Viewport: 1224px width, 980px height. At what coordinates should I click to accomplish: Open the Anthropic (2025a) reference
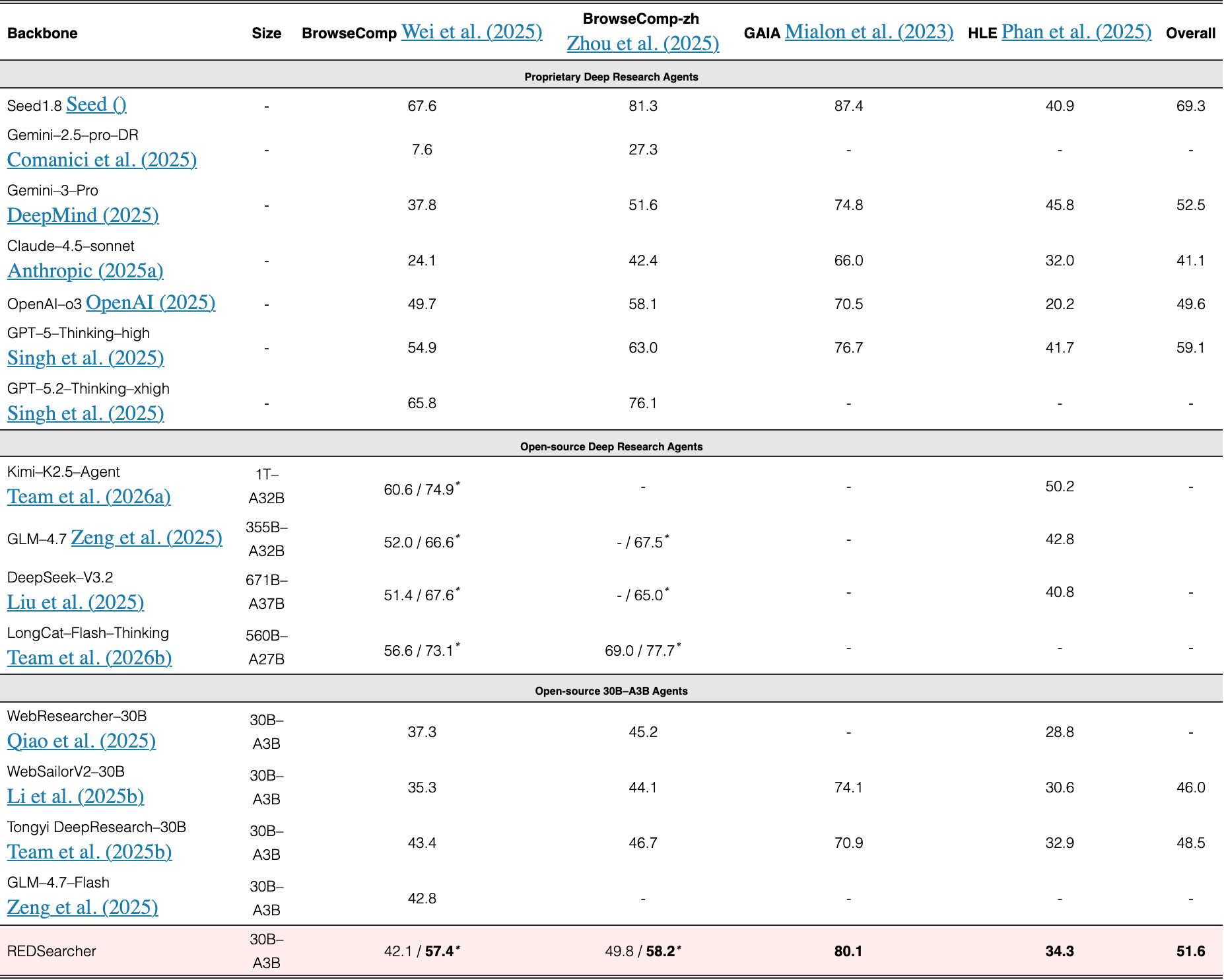pyautogui.click(x=85, y=271)
